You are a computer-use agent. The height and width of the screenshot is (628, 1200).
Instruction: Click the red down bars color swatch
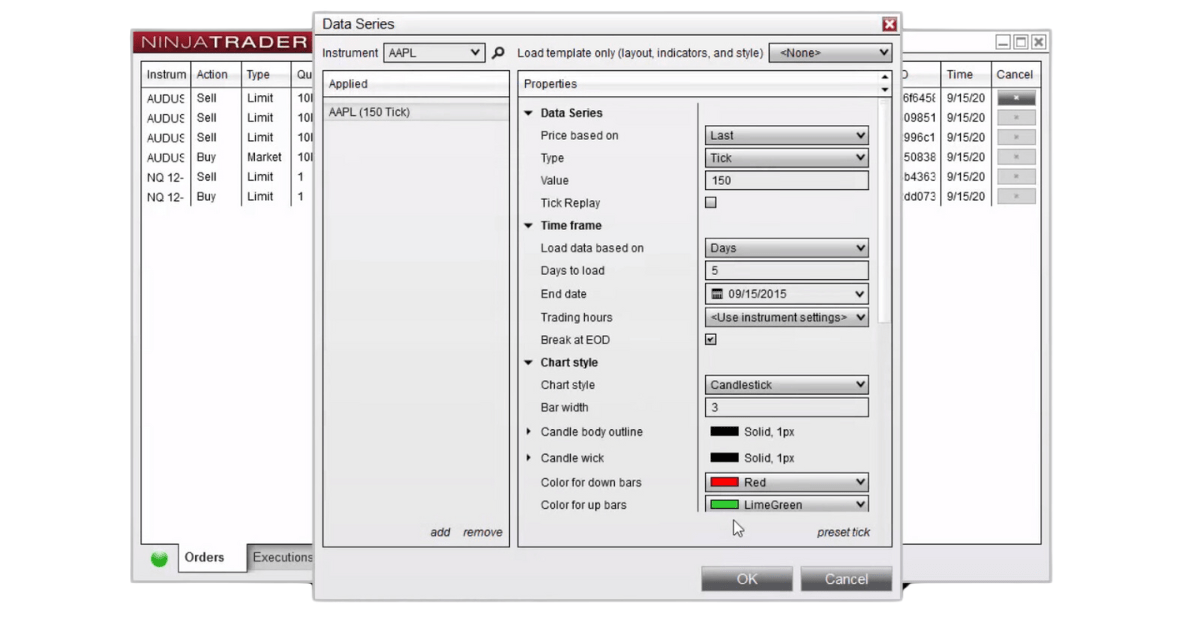point(724,482)
